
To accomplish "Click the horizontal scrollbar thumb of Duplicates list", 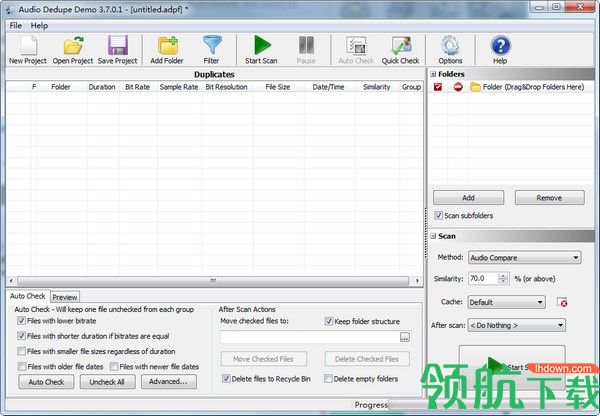I will [213, 281].
